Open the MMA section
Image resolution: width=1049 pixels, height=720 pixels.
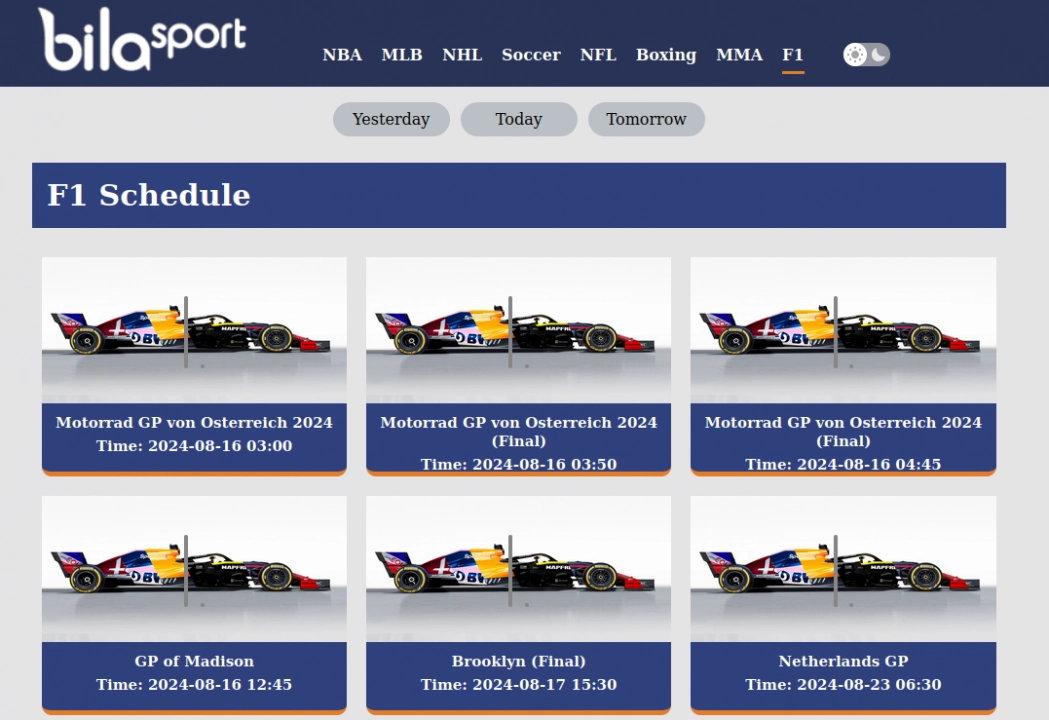click(739, 55)
